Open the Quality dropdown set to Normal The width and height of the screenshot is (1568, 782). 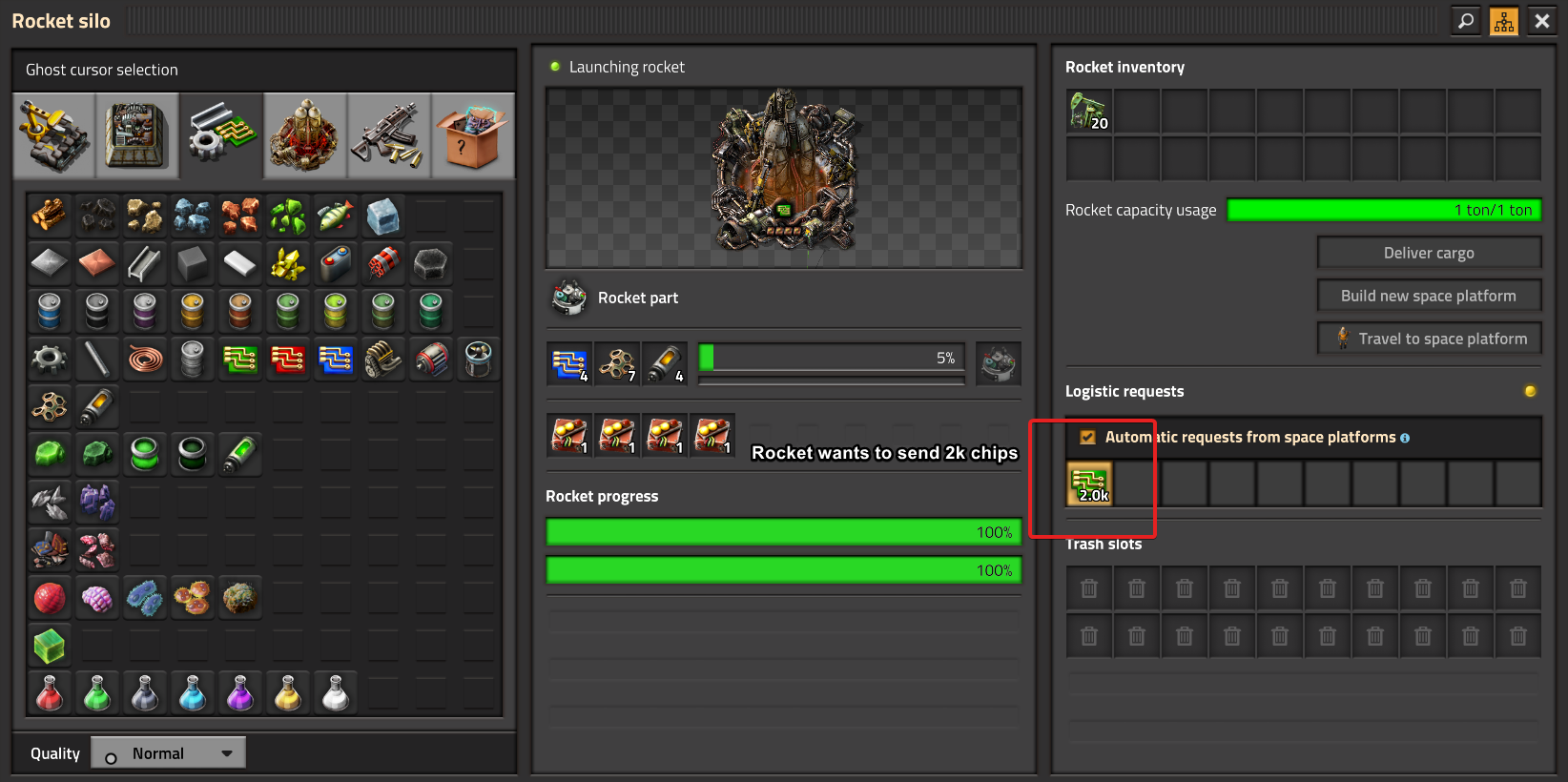[168, 753]
